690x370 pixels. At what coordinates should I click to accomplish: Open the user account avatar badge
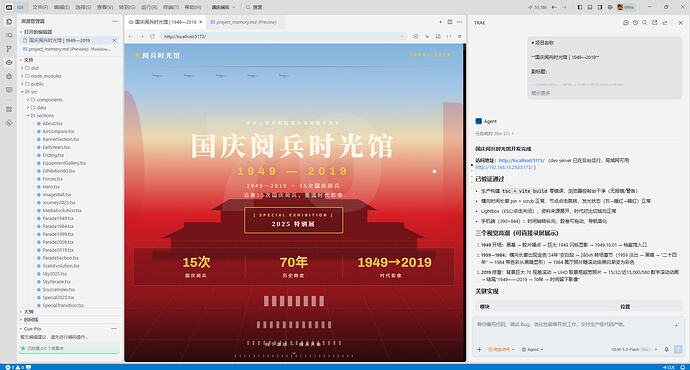click(x=626, y=7)
